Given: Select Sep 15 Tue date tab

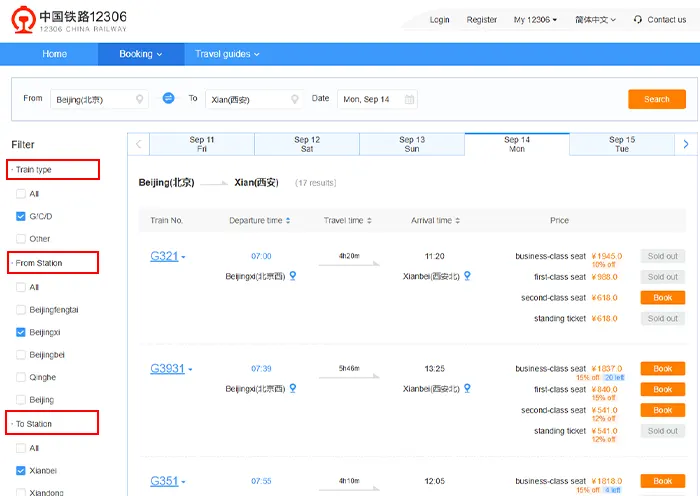Looking at the screenshot, I should [622, 144].
